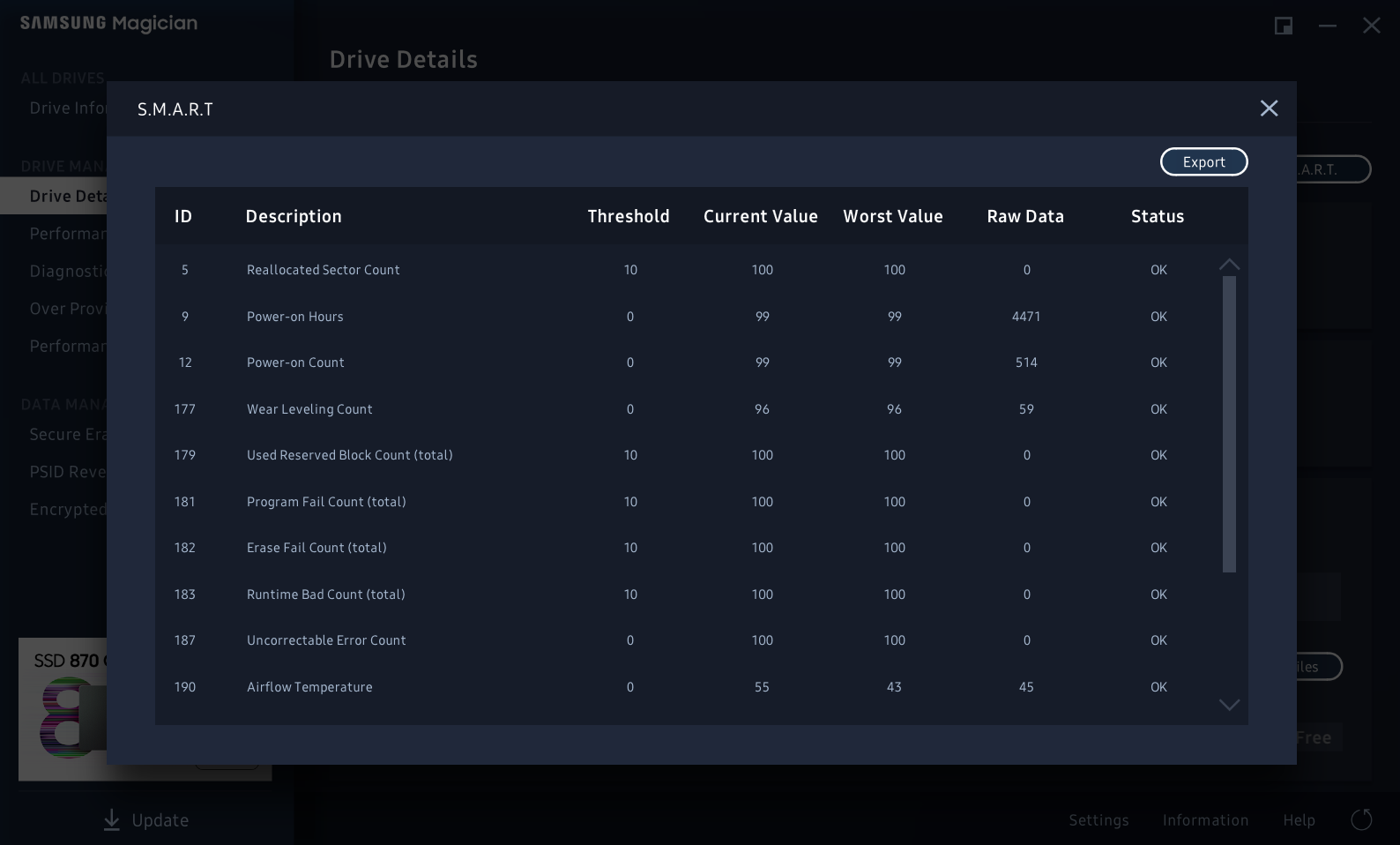Select the Program Fail Count (total) row
The height and width of the screenshot is (845, 1400).
tap(686, 502)
